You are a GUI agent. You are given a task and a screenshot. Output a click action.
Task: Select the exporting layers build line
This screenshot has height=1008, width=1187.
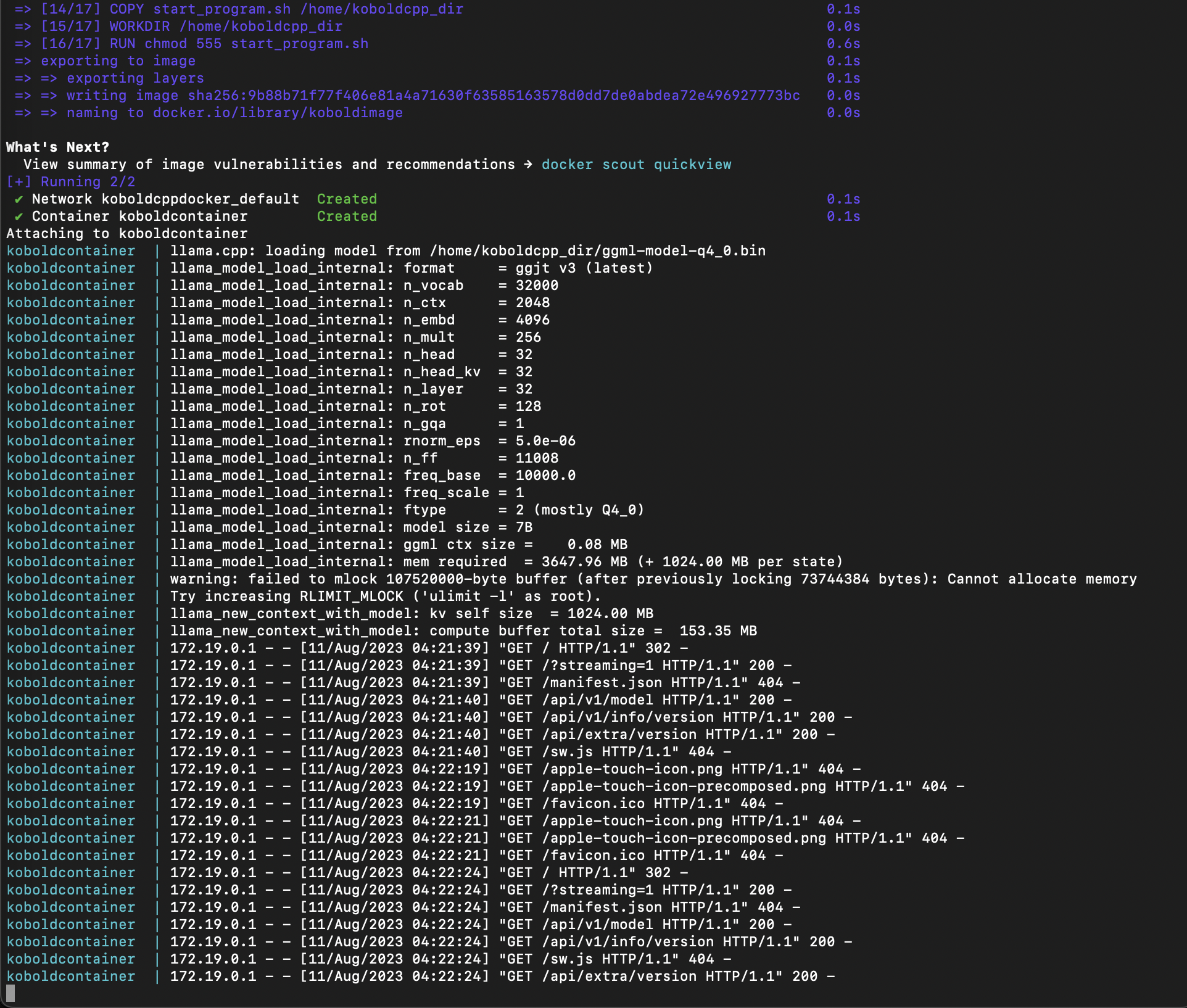pyautogui.click(x=136, y=78)
